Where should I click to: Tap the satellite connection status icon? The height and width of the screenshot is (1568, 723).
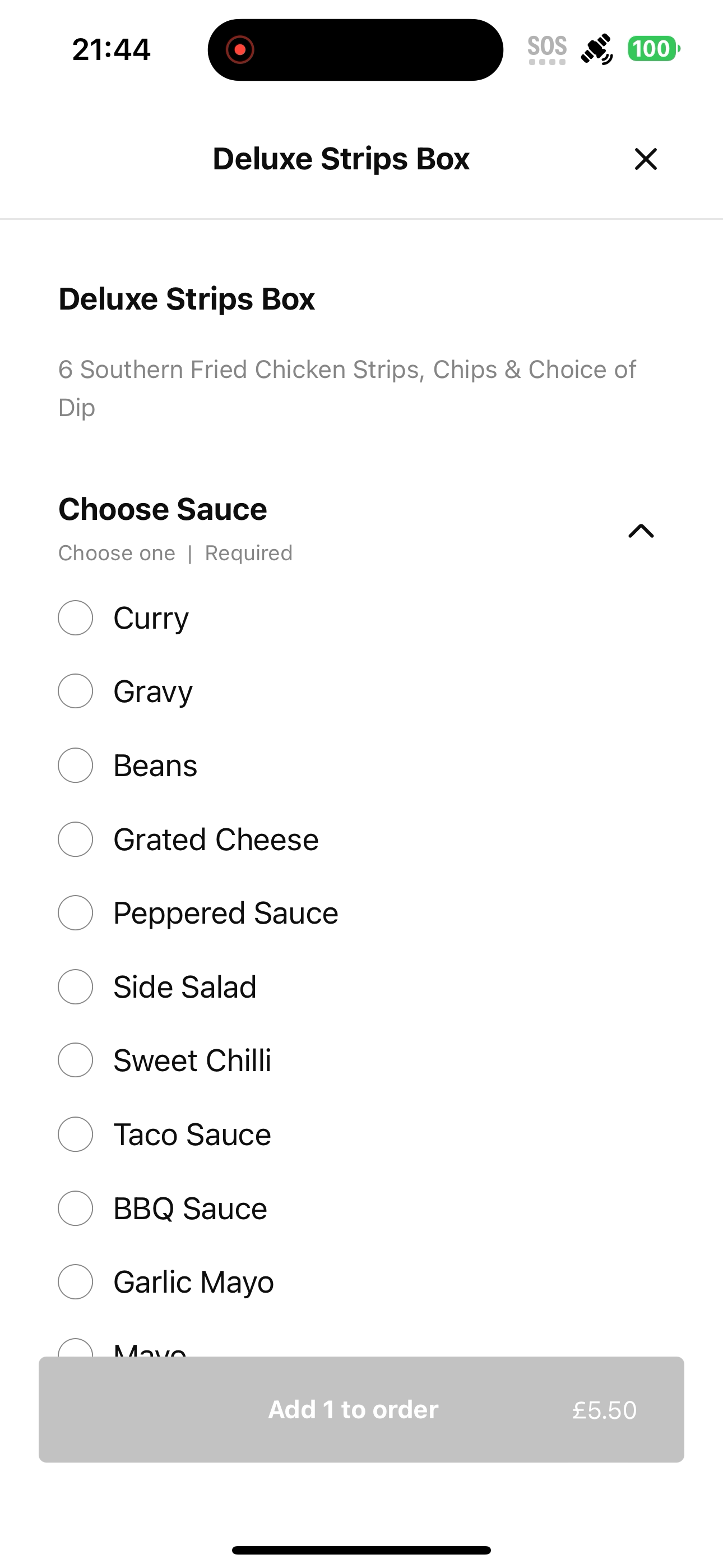pyautogui.click(x=596, y=49)
